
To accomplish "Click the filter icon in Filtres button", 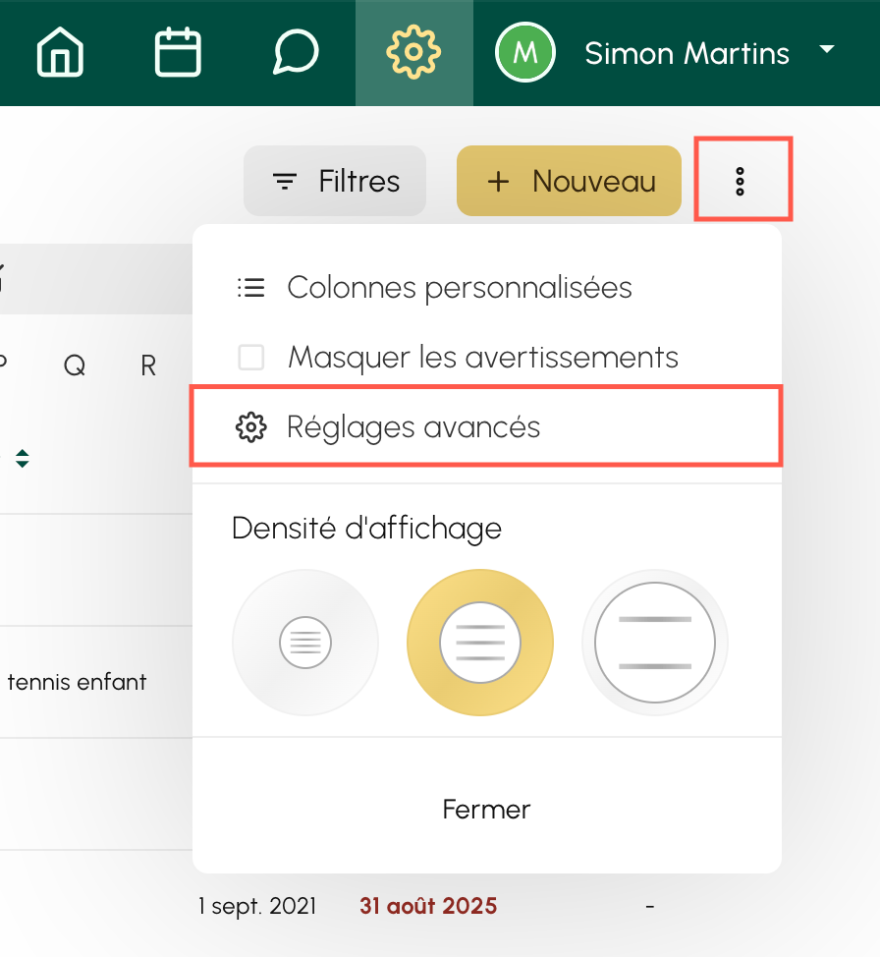I will click(285, 181).
